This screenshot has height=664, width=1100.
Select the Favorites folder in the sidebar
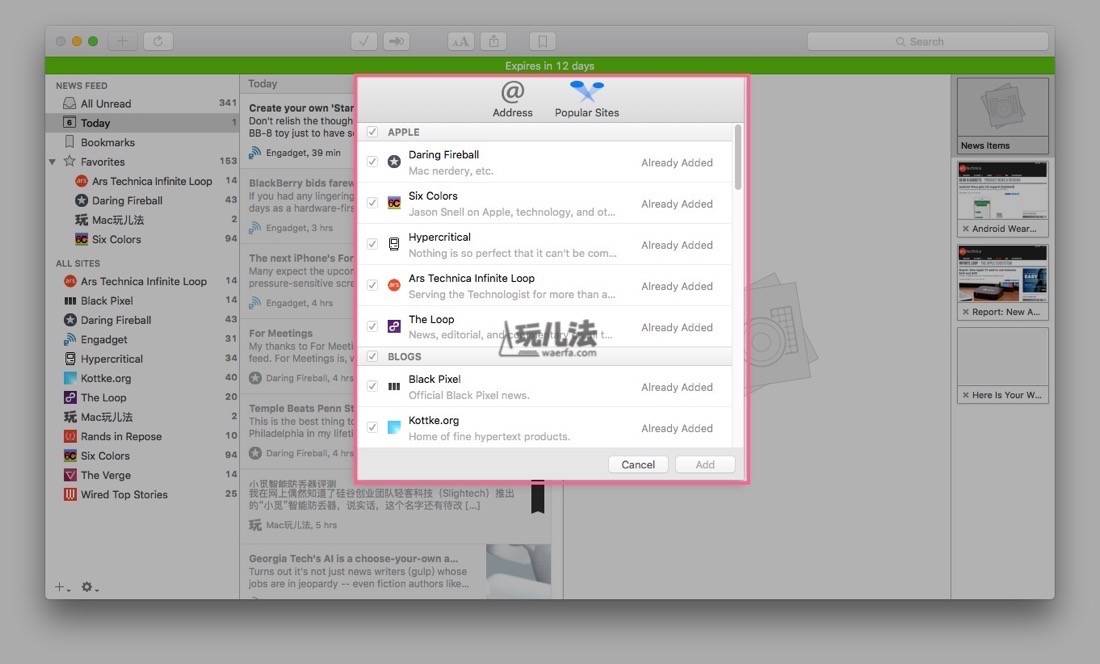click(x=142, y=162)
